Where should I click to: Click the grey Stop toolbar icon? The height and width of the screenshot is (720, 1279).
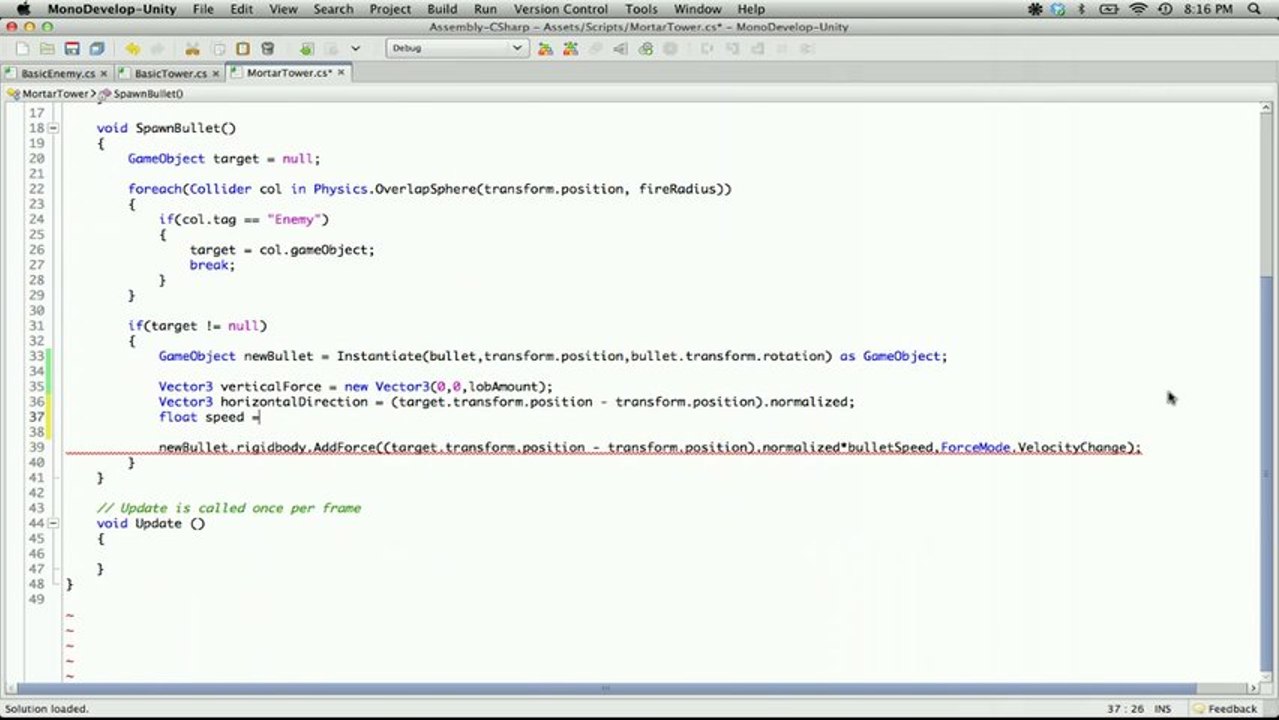pos(670,48)
